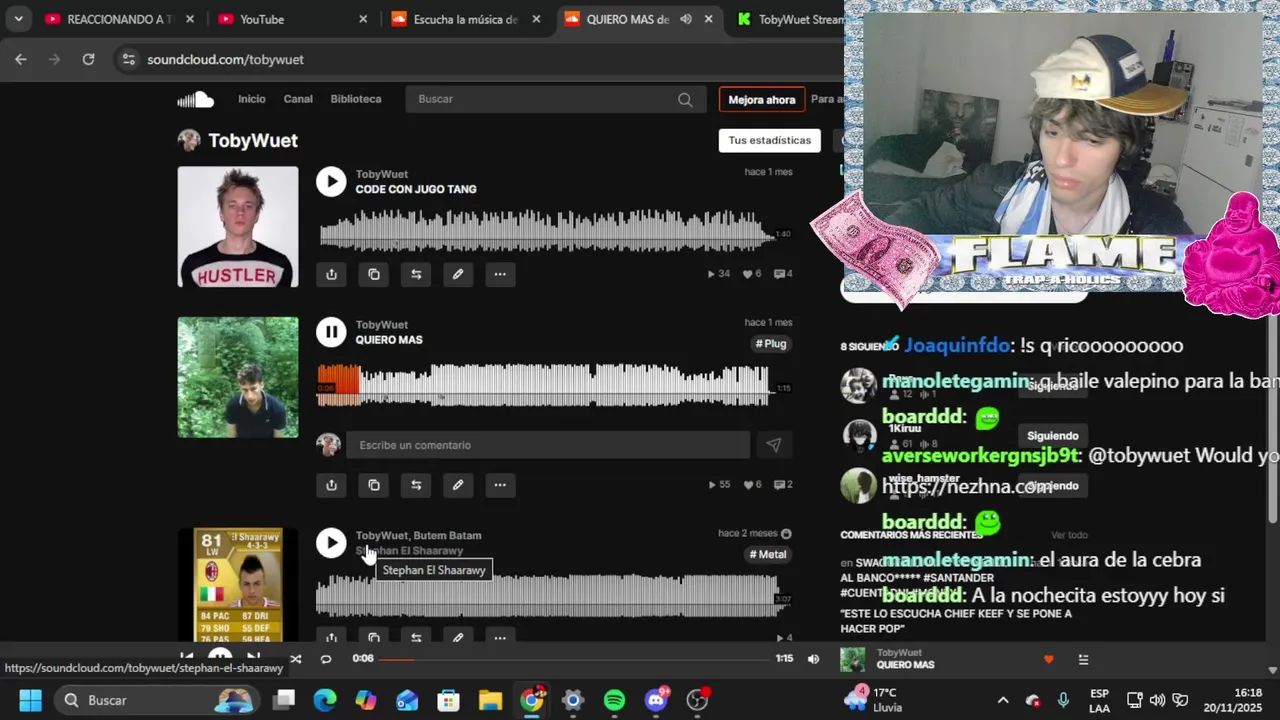Image resolution: width=1280 pixels, height=720 pixels.
Task: Repost CODE CON JUGO TANG
Action: 416,274
